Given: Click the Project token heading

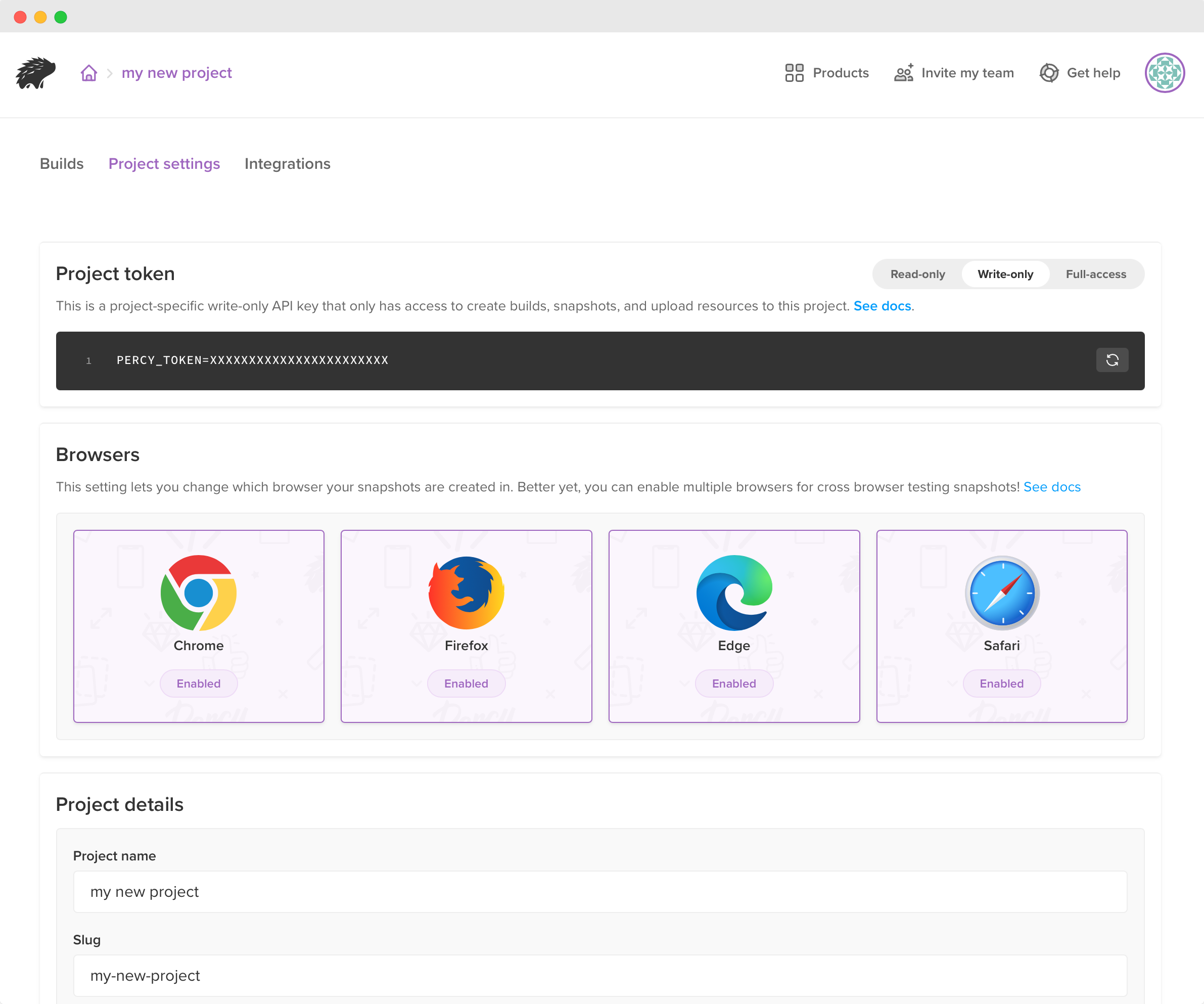Looking at the screenshot, I should click(x=115, y=274).
